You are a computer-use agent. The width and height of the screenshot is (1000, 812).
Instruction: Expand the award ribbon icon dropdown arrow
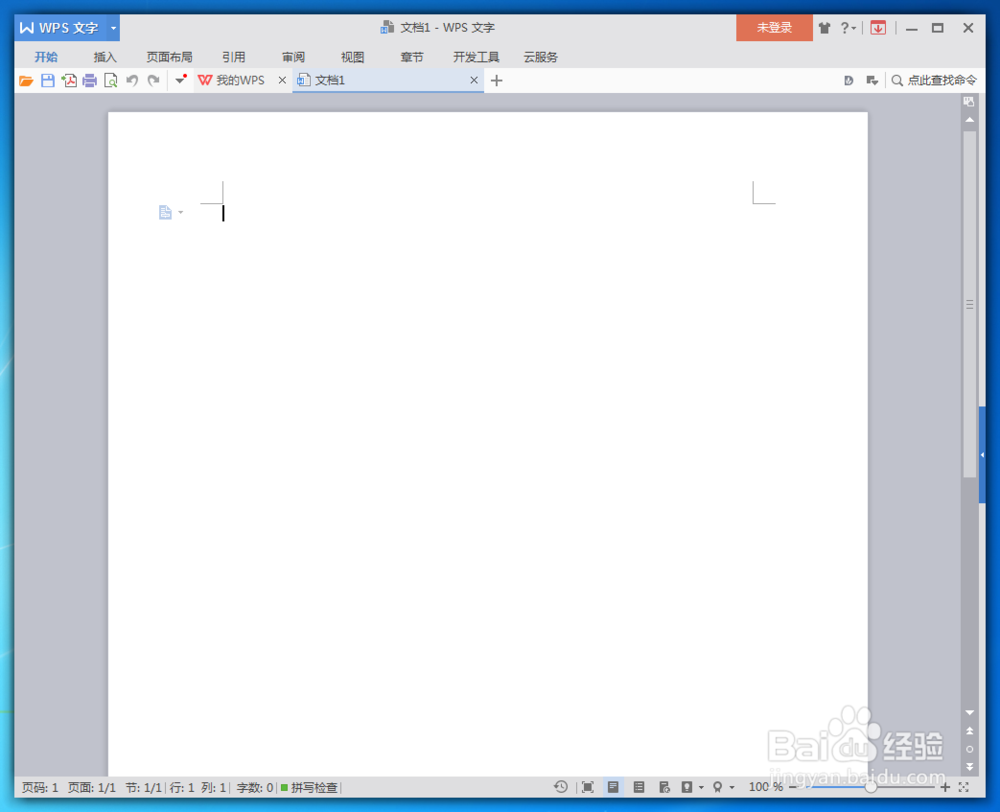coord(732,788)
